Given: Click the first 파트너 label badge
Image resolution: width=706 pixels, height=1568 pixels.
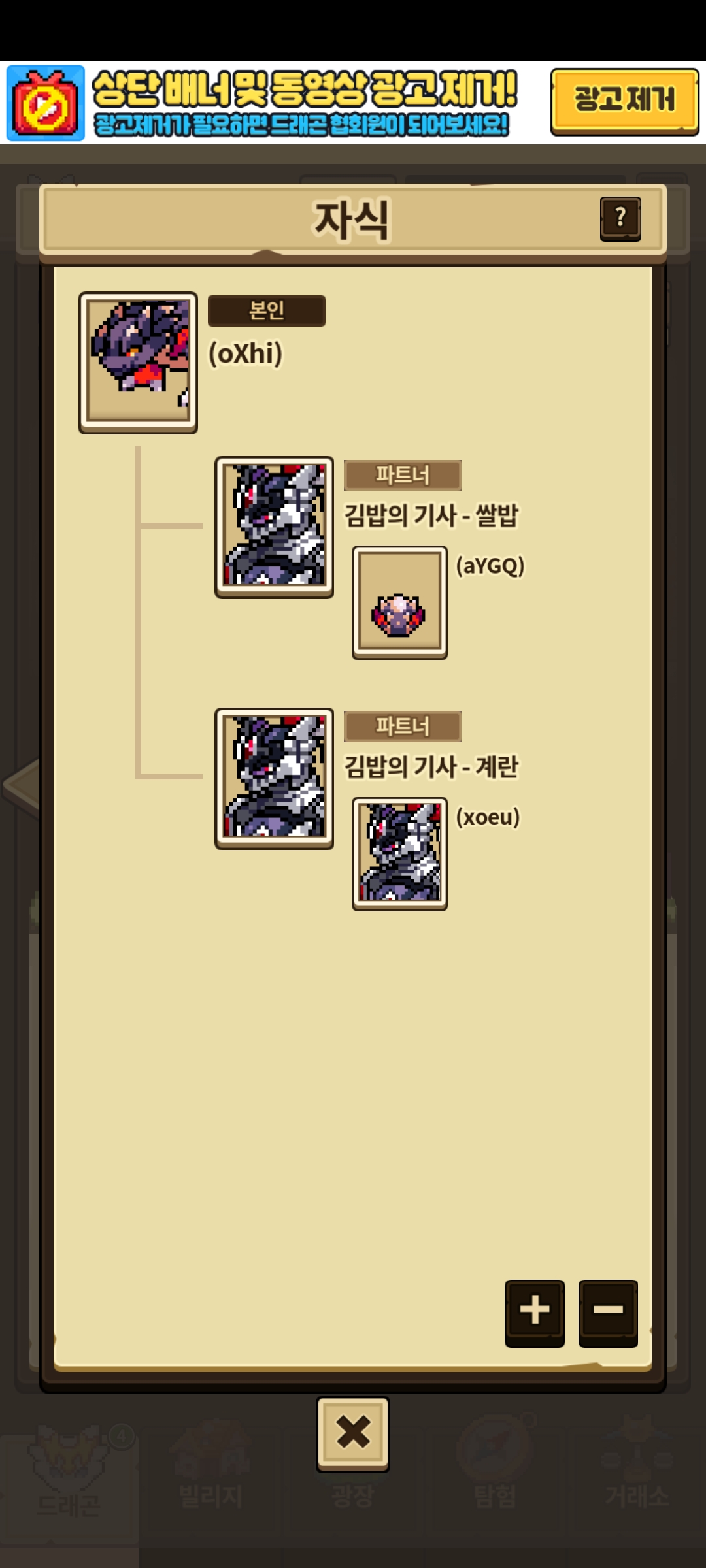Looking at the screenshot, I should [x=402, y=475].
